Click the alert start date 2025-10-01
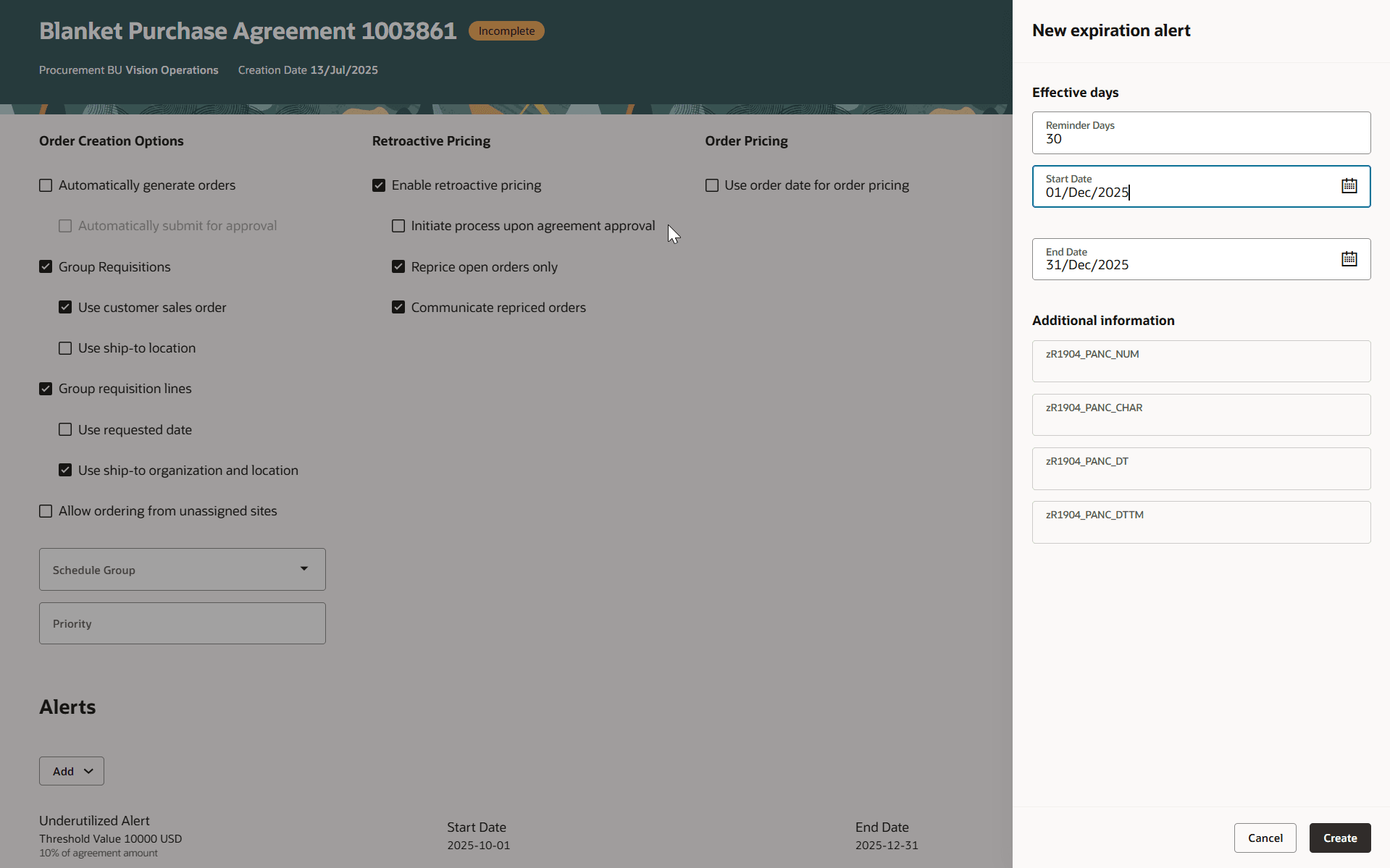The width and height of the screenshot is (1390, 868). (478, 845)
